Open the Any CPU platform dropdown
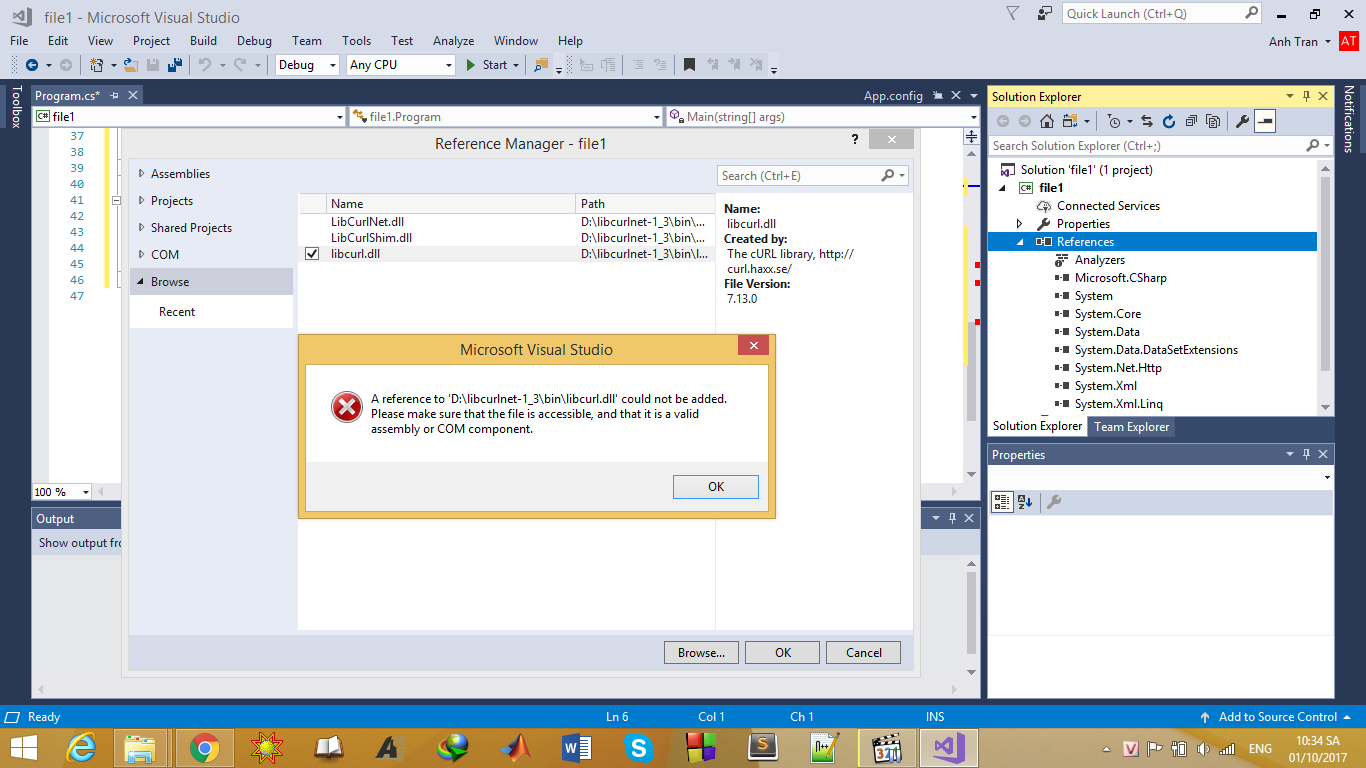This screenshot has height=768, width=1366. click(x=401, y=65)
